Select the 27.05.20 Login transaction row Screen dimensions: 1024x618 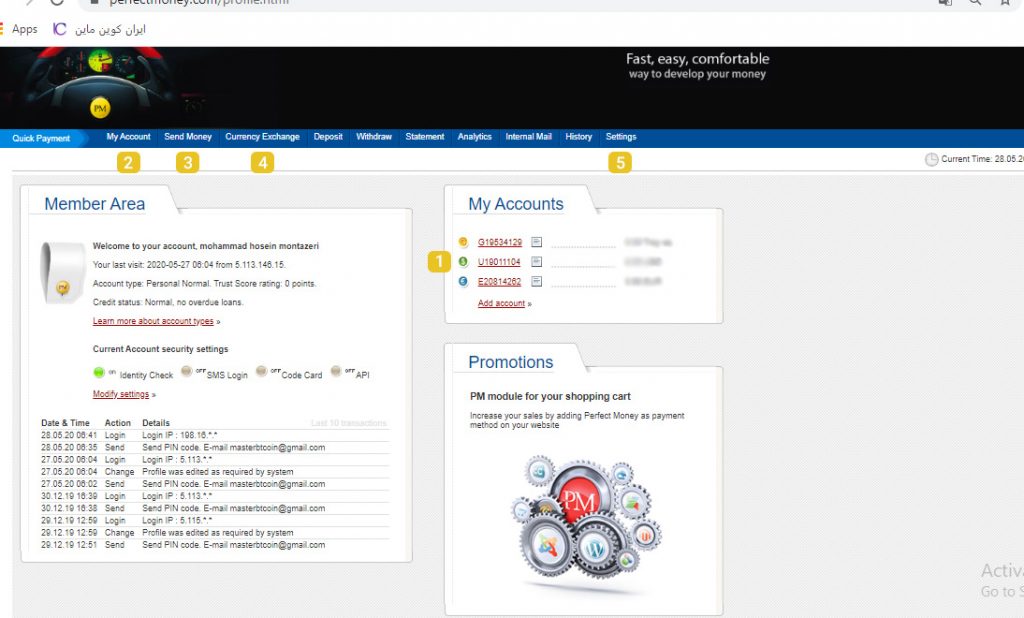coord(216,460)
